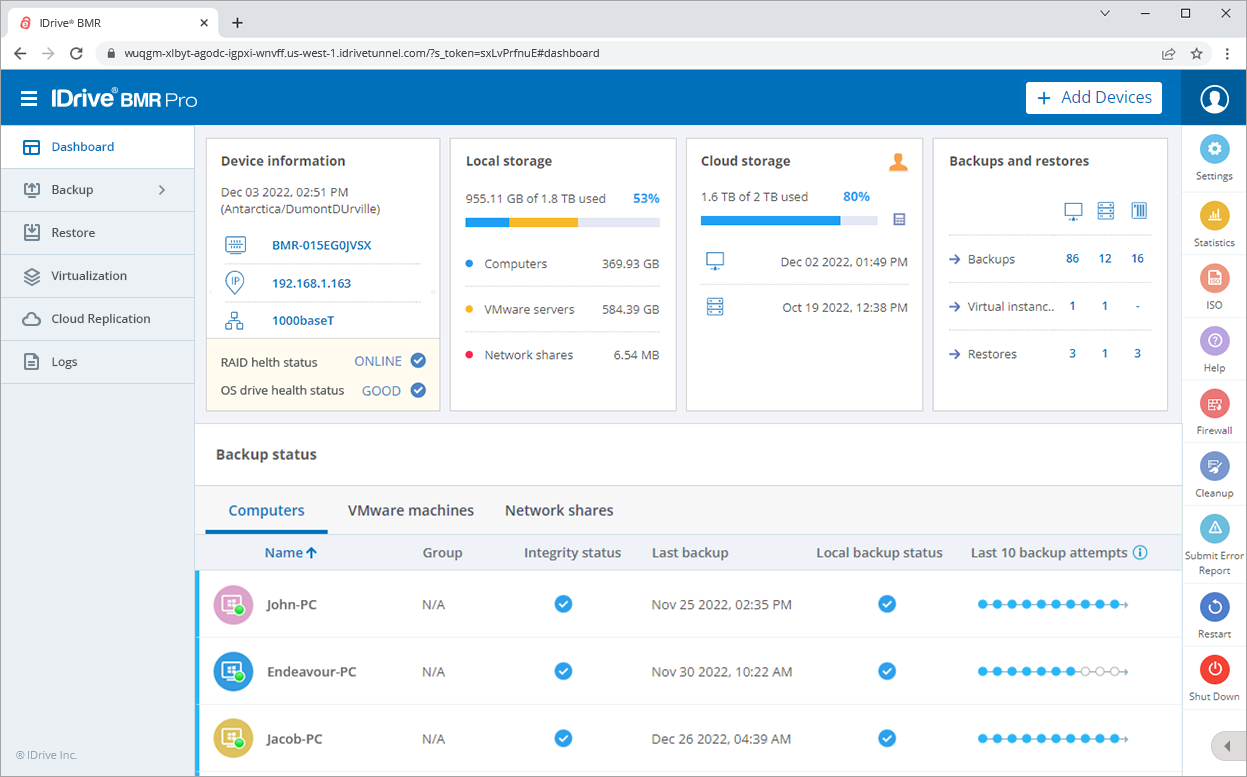Open the Logs menu item

[x=97, y=362]
